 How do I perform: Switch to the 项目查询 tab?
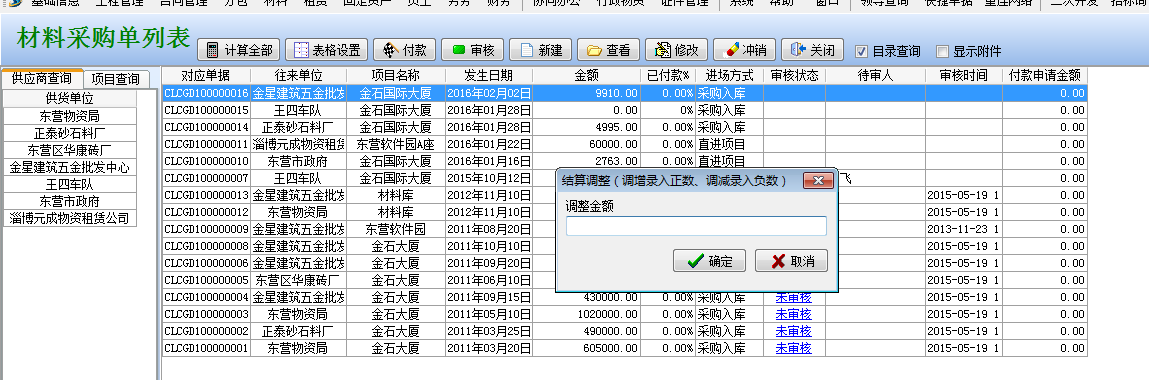(x=116, y=79)
